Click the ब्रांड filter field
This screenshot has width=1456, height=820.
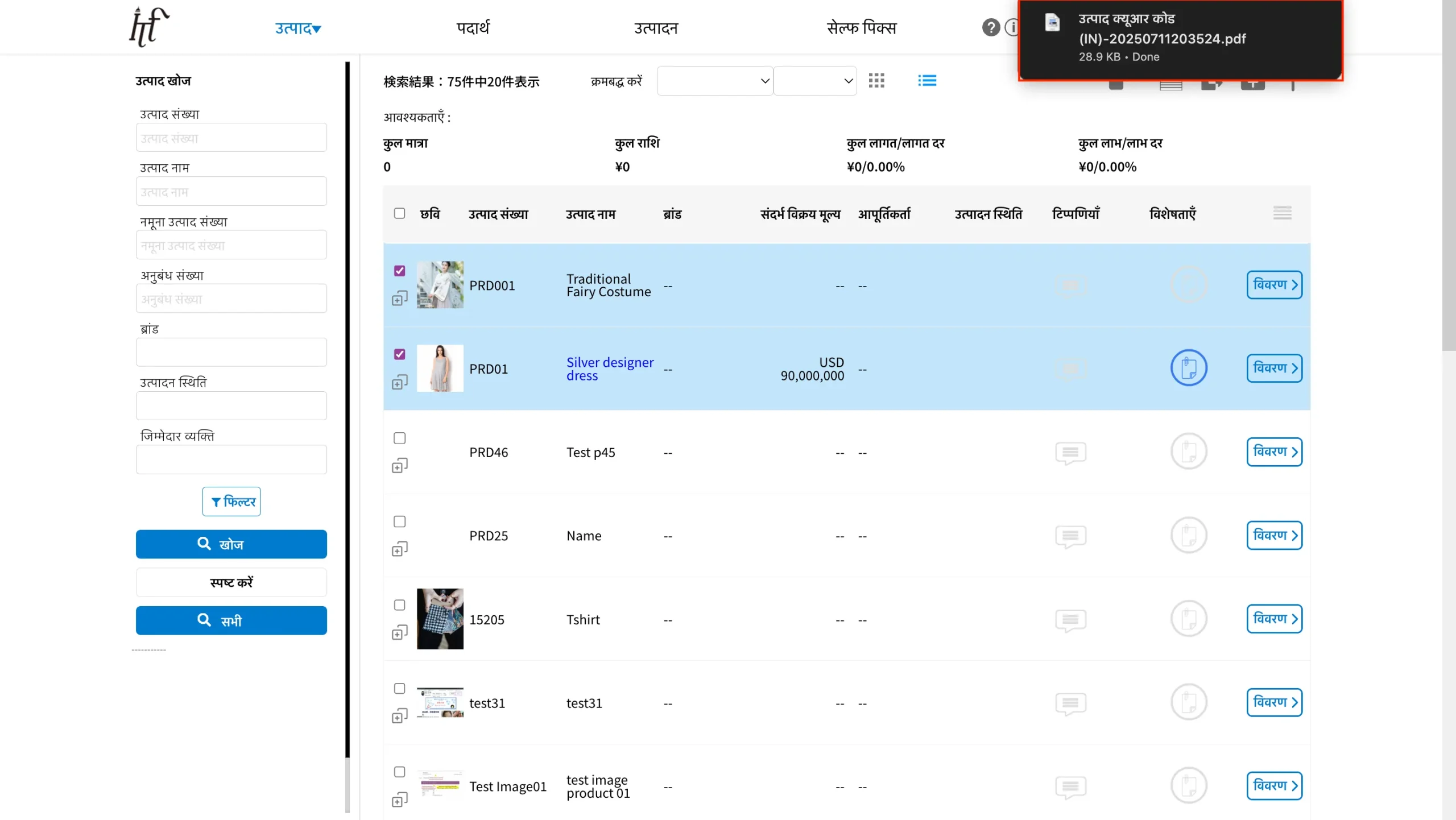[x=231, y=353]
